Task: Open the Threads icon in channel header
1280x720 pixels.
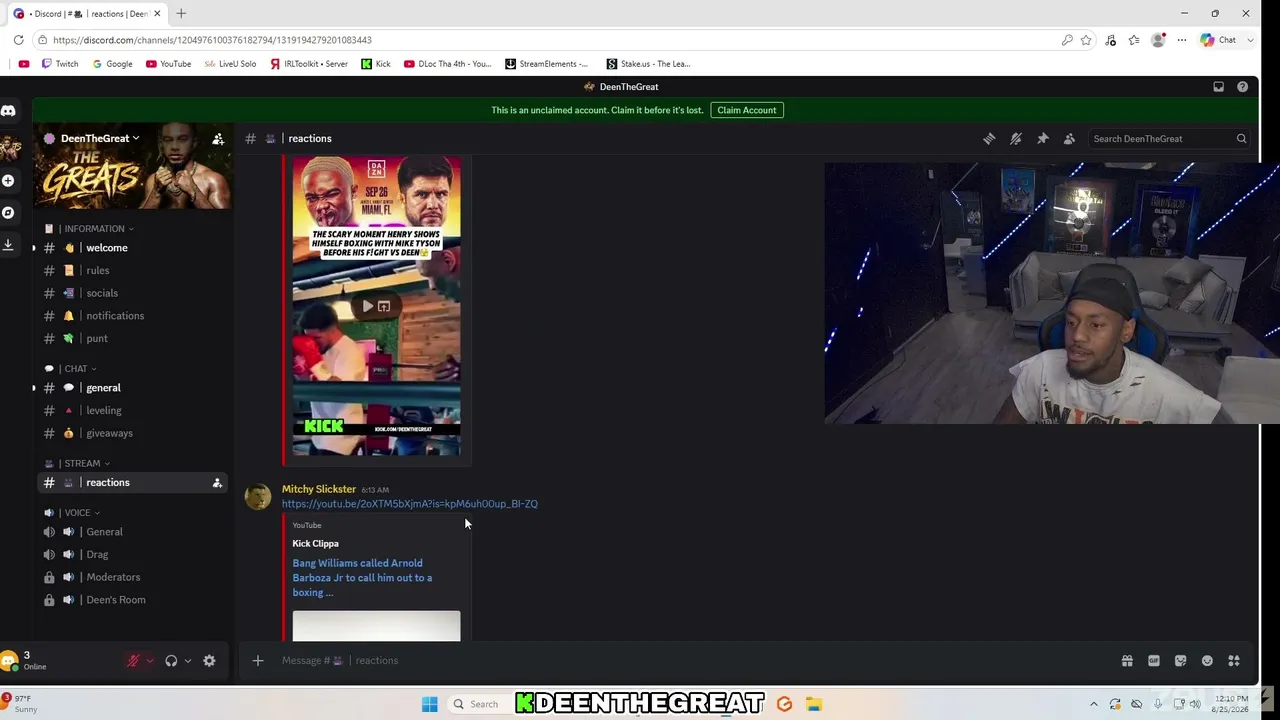Action: point(989,139)
